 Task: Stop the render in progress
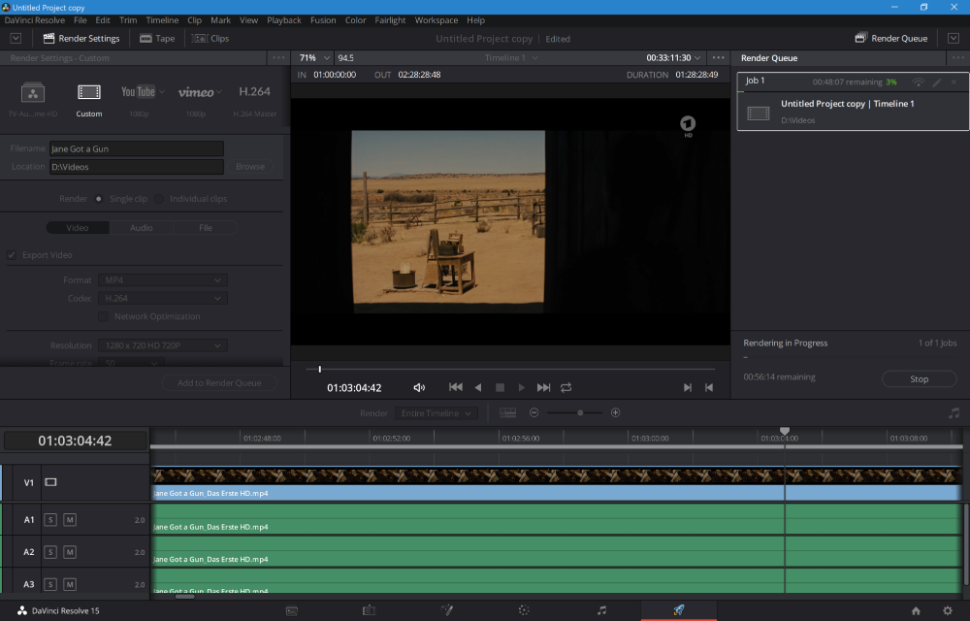[919, 379]
